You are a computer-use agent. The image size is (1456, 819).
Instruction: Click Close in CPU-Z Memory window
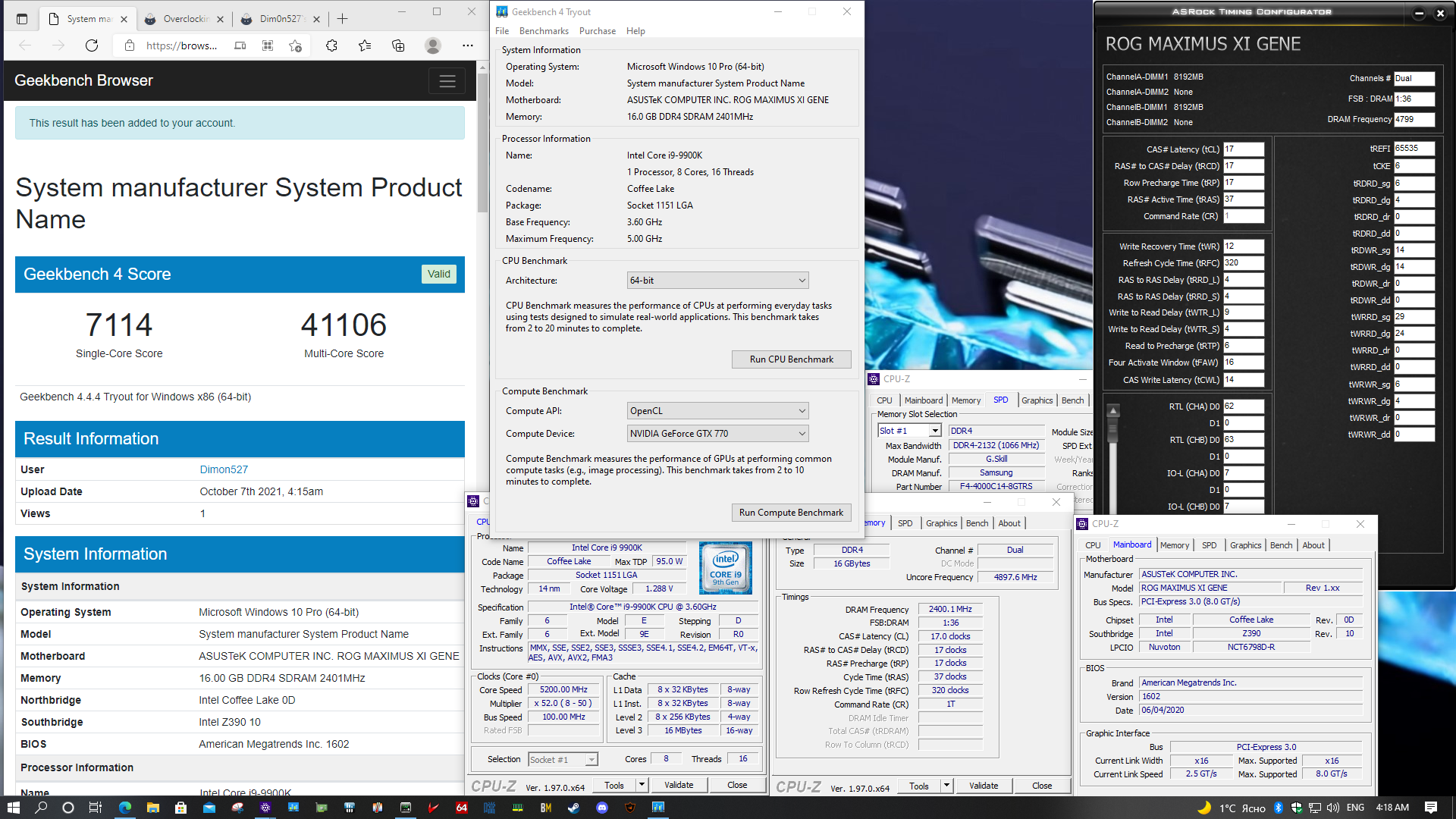point(1042,786)
